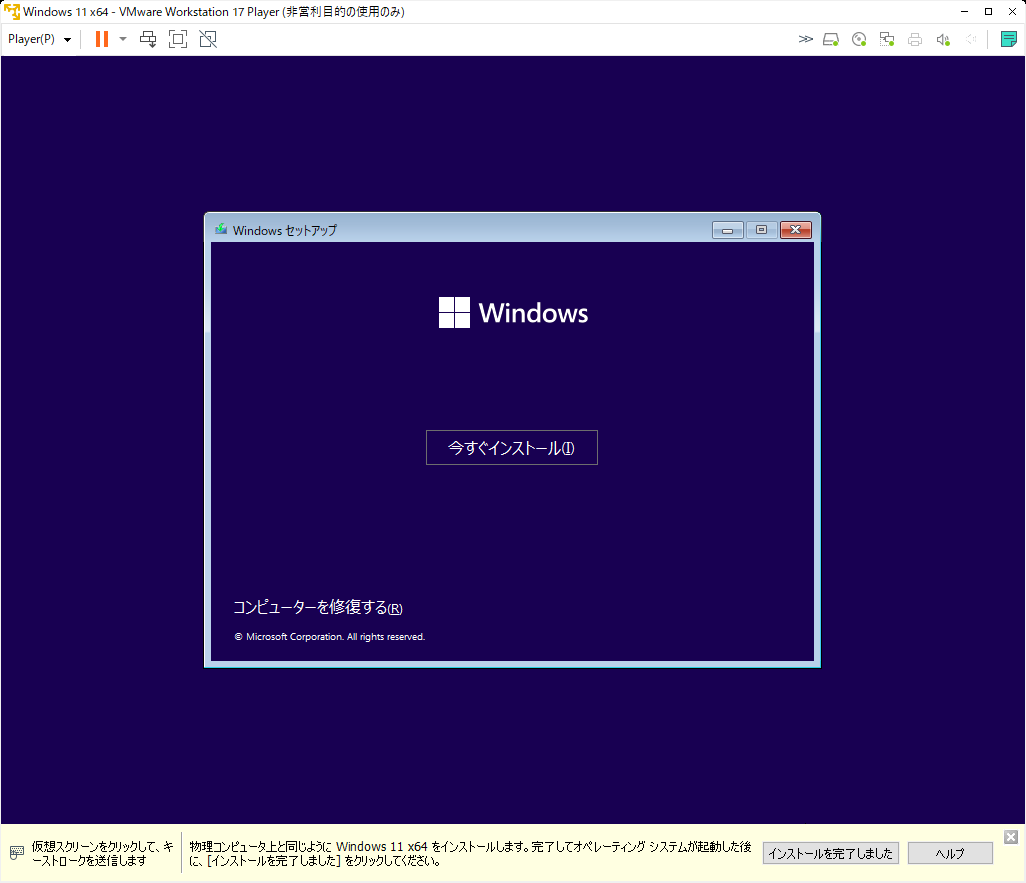Open the teal message log note icon
Viewport: 1026px width, 883px height.
[1008, 39]
